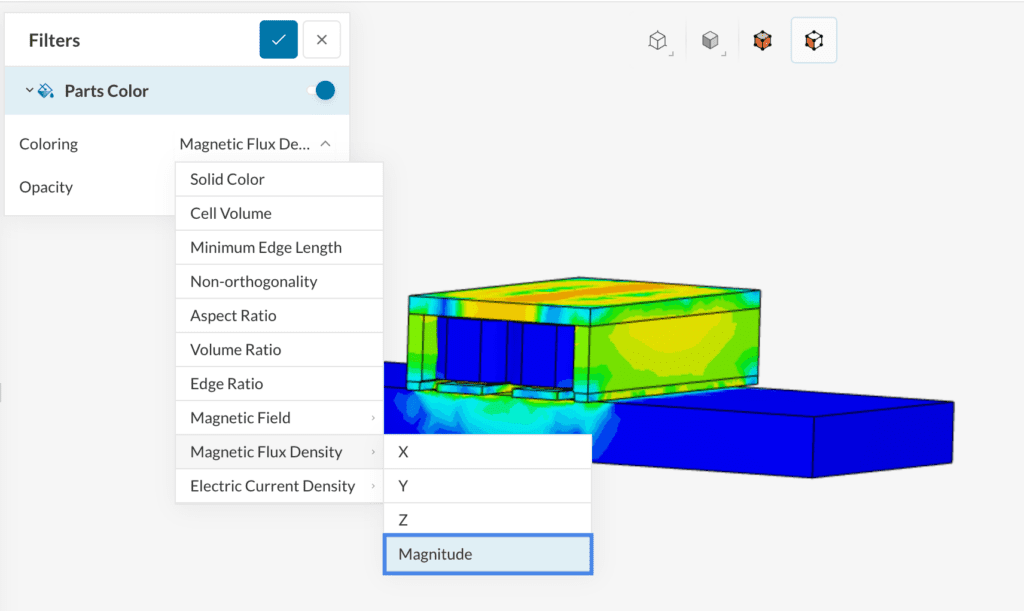Screen dimensions: 1024x611
Task: Select the solid gray cube view icon
Action: tap(712, 42)
